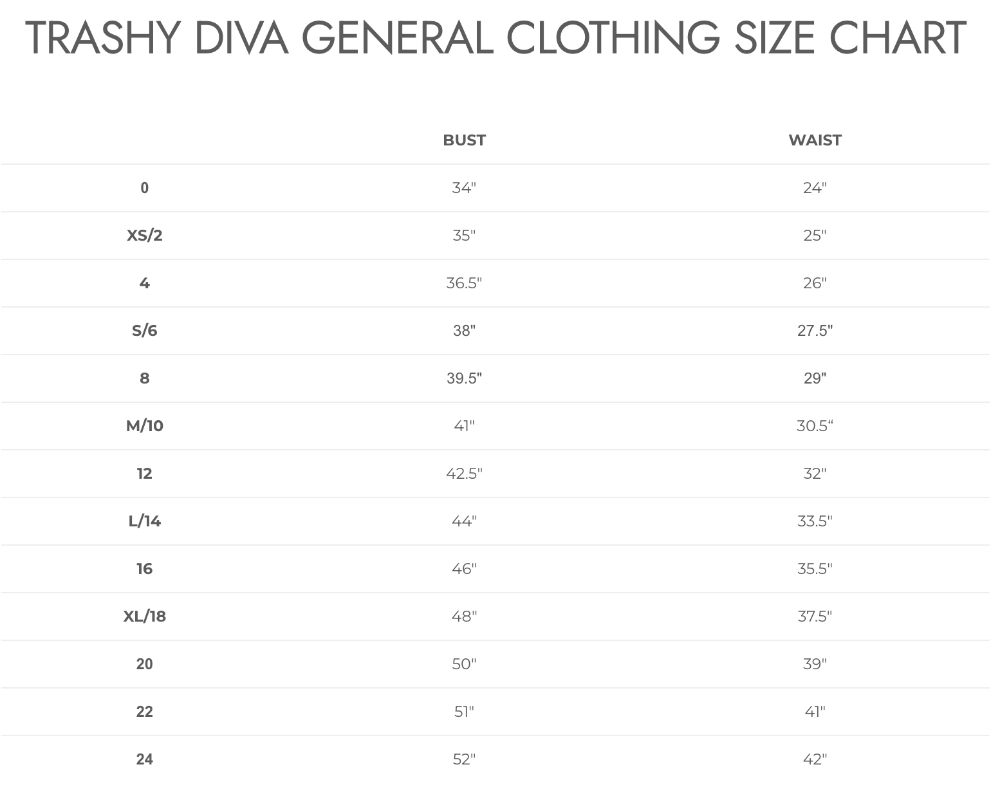The width and height of the screenshot is (1000, 801).
Task: Click the XL/18 size label
Action: click(145, 616)
